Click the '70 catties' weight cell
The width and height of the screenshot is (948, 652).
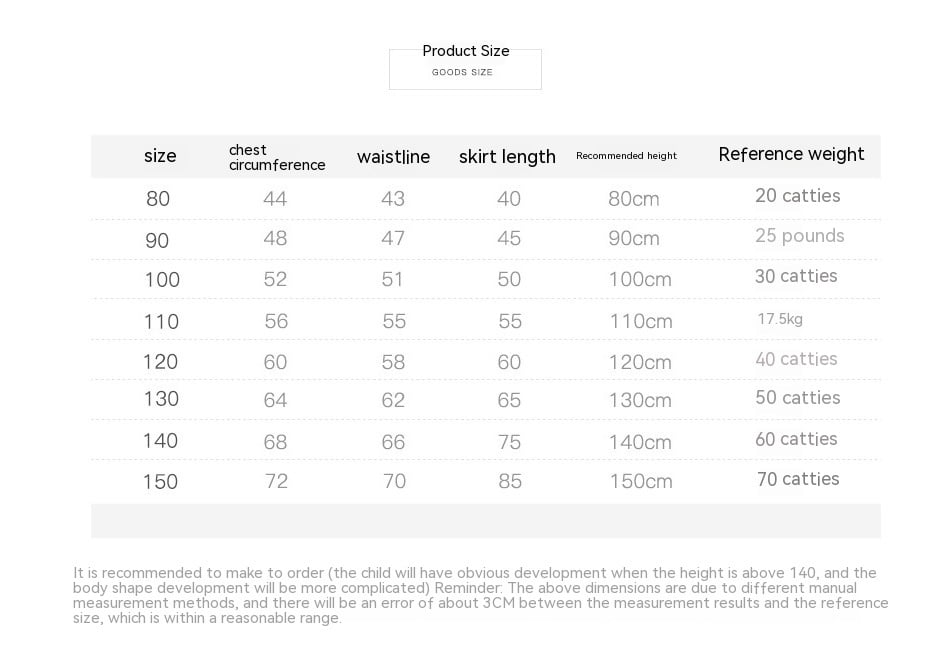(x=798, y=479)
